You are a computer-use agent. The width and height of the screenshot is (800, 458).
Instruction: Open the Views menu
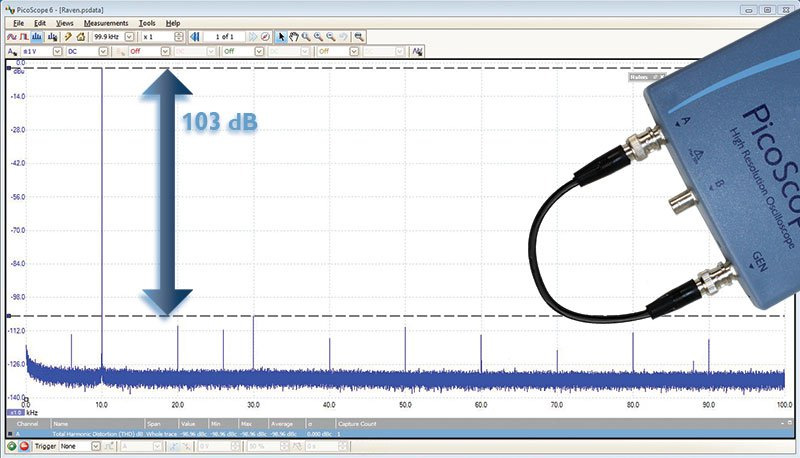65,22
